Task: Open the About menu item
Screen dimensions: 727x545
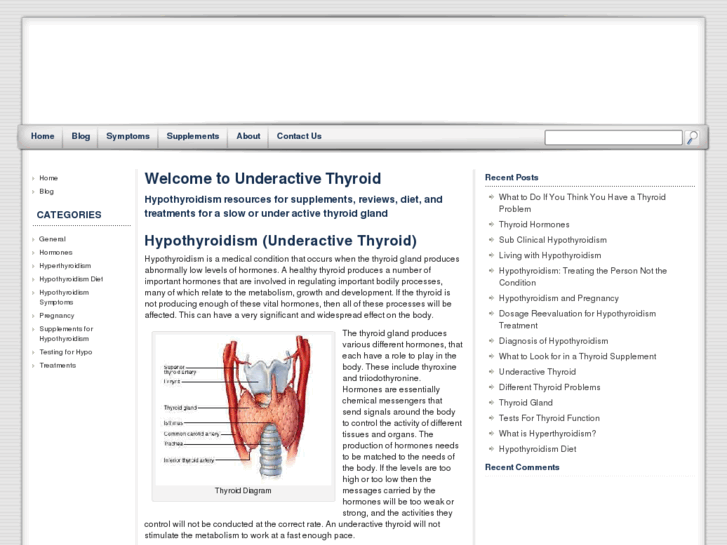Action: coord(248,136)
